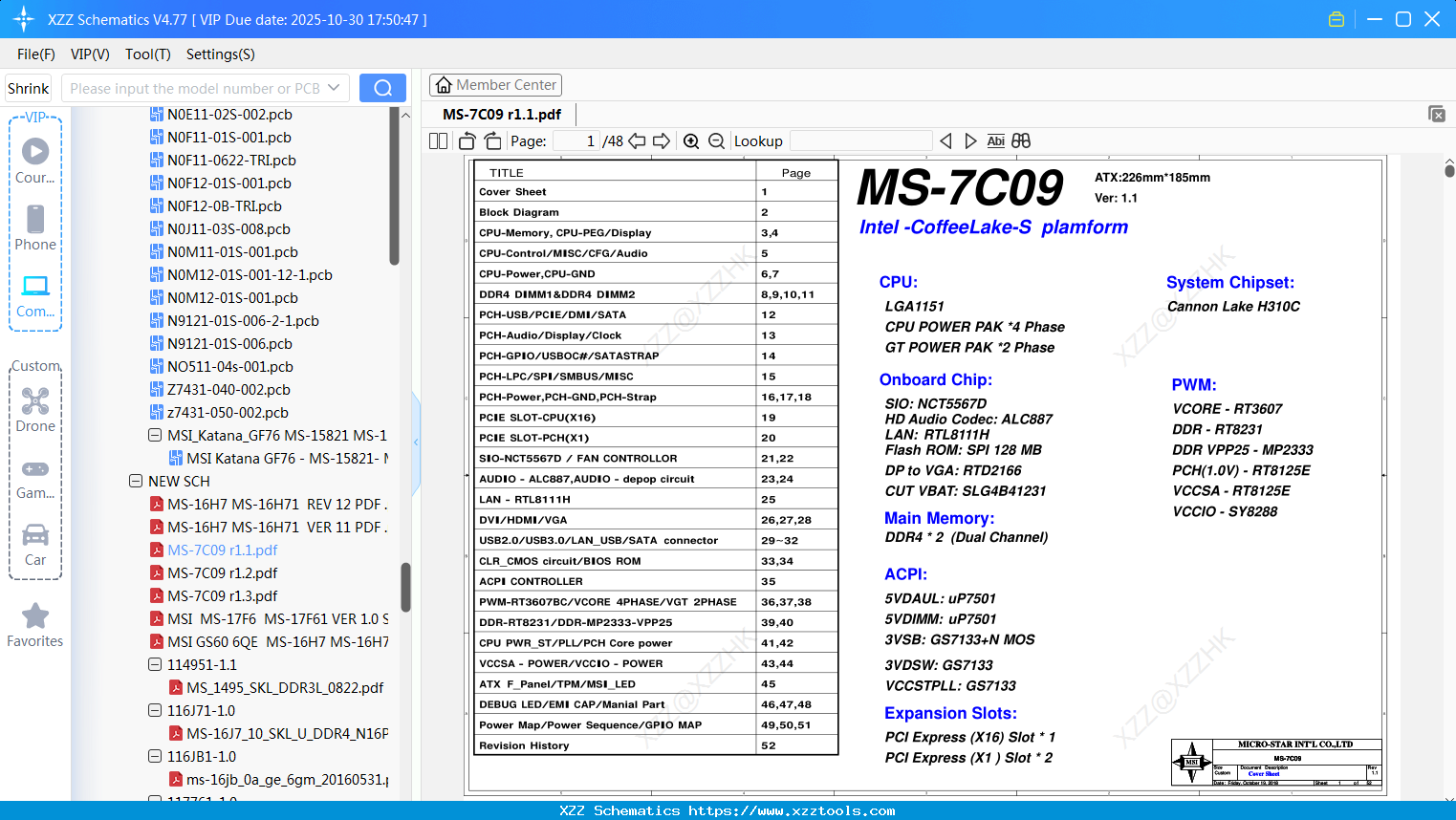Collapse the side panel with the handle arrow
This screenshot has height=820, width=1456.
(x=416, y=442)
